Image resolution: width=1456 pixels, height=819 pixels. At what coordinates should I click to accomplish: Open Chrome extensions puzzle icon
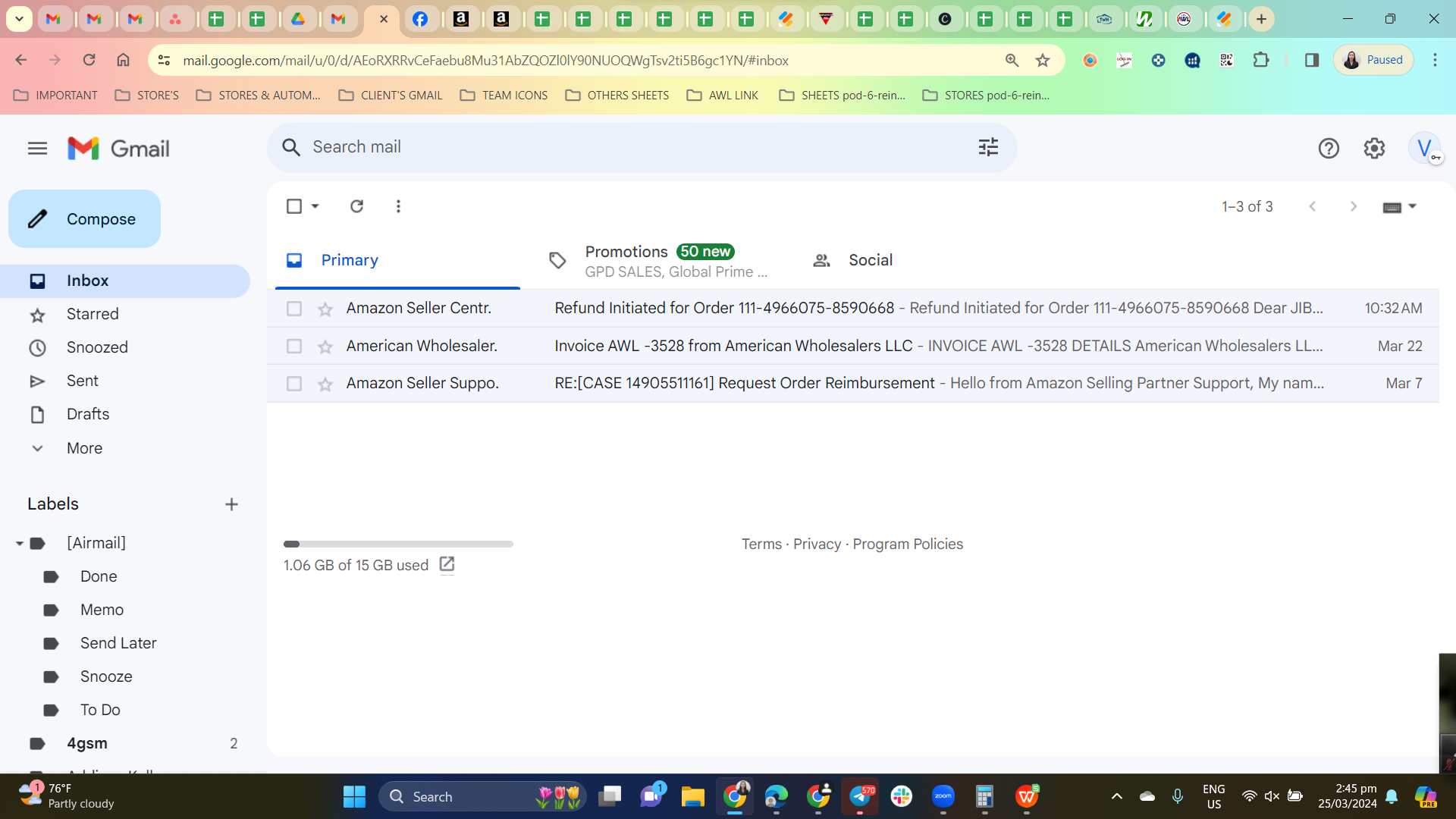[x=1261, y=60]
